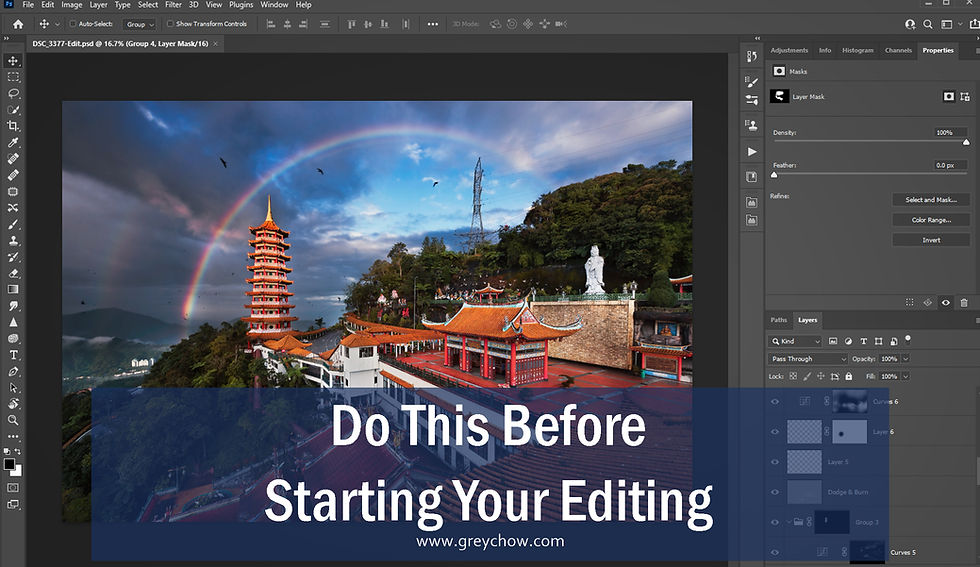Select the Eraser tool
980x567 pixels.
pos(12,273)
